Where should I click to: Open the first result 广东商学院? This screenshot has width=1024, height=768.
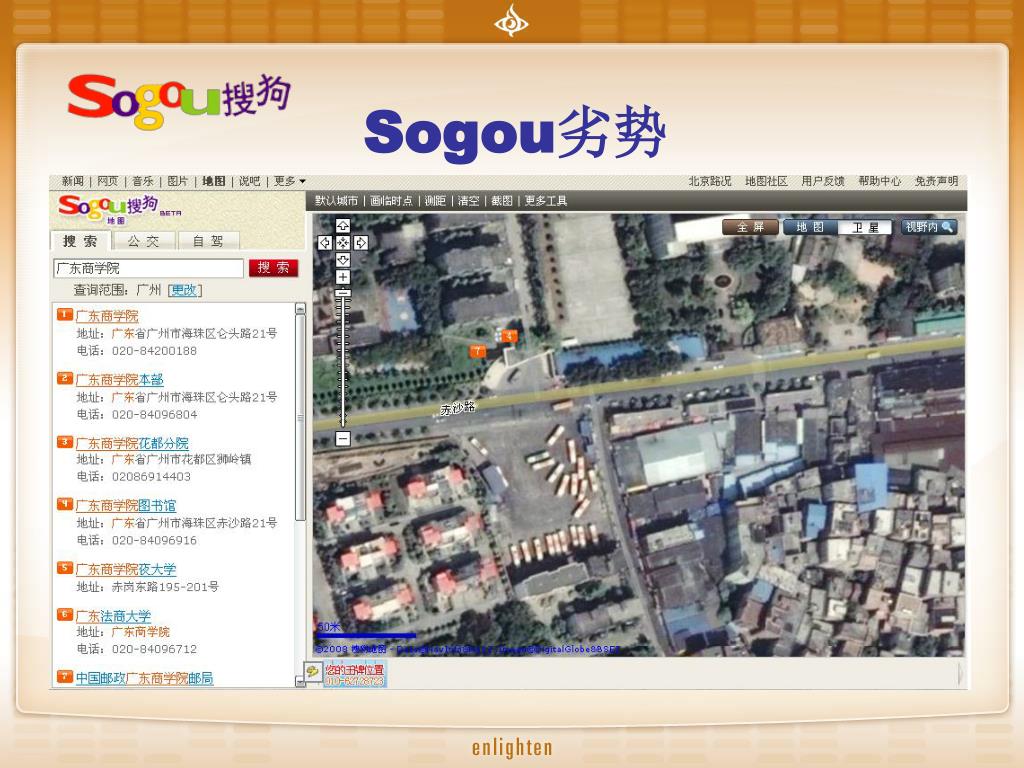pos(107,316)
